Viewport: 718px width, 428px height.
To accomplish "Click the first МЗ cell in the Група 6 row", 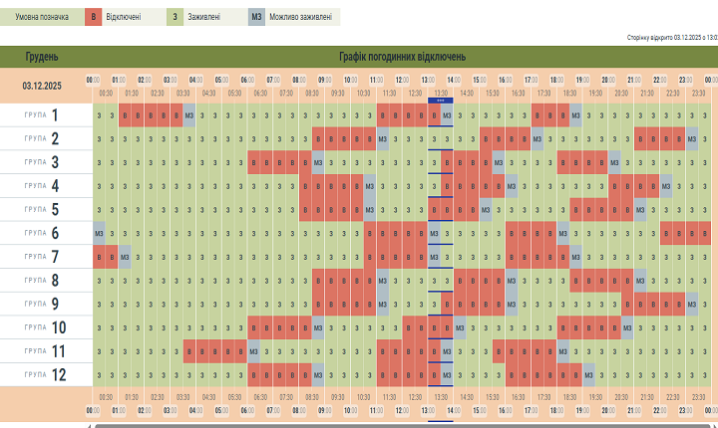I will 99,234.
